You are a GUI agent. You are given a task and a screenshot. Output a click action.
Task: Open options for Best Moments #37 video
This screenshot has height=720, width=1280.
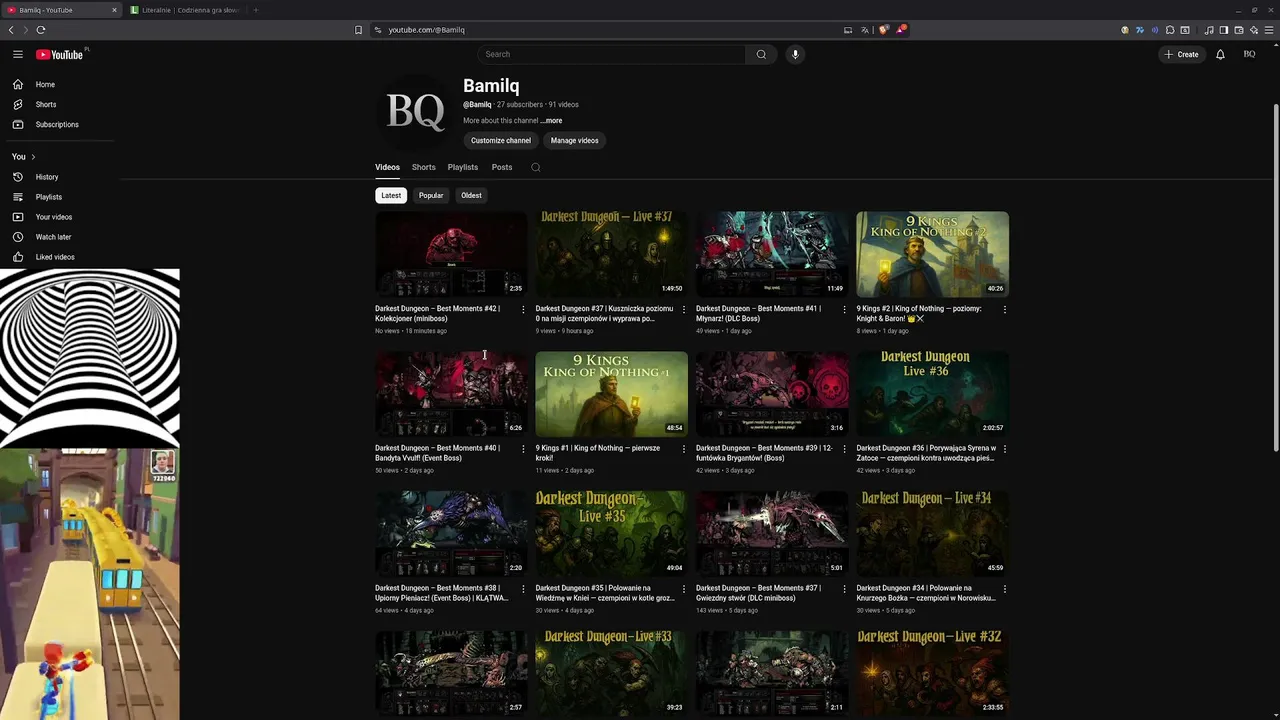[x=844, y=589]
